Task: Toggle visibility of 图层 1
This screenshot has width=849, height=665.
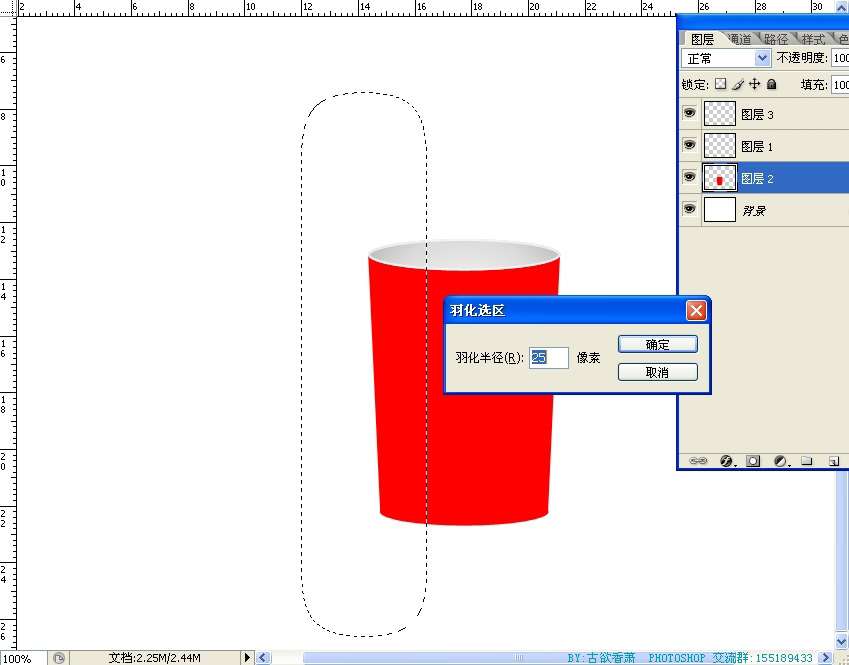Action: pyautogui.click(x=689, y=146)
